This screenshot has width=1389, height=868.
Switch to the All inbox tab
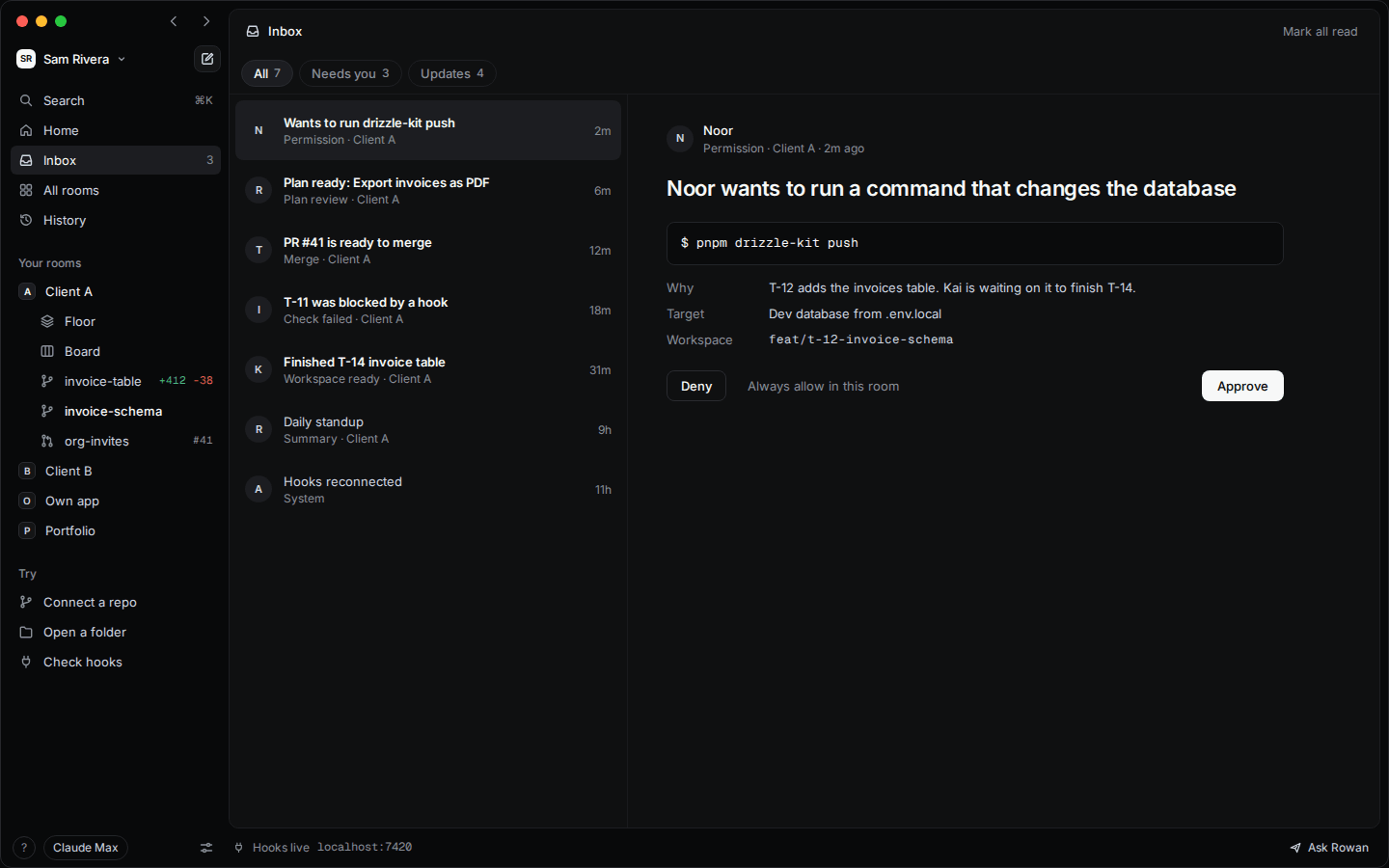[267, 73]
